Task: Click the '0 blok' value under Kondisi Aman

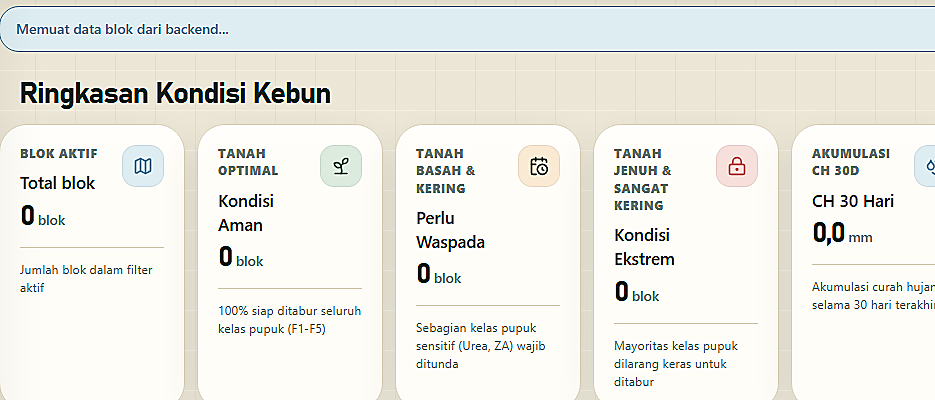Action: point(241,257)
